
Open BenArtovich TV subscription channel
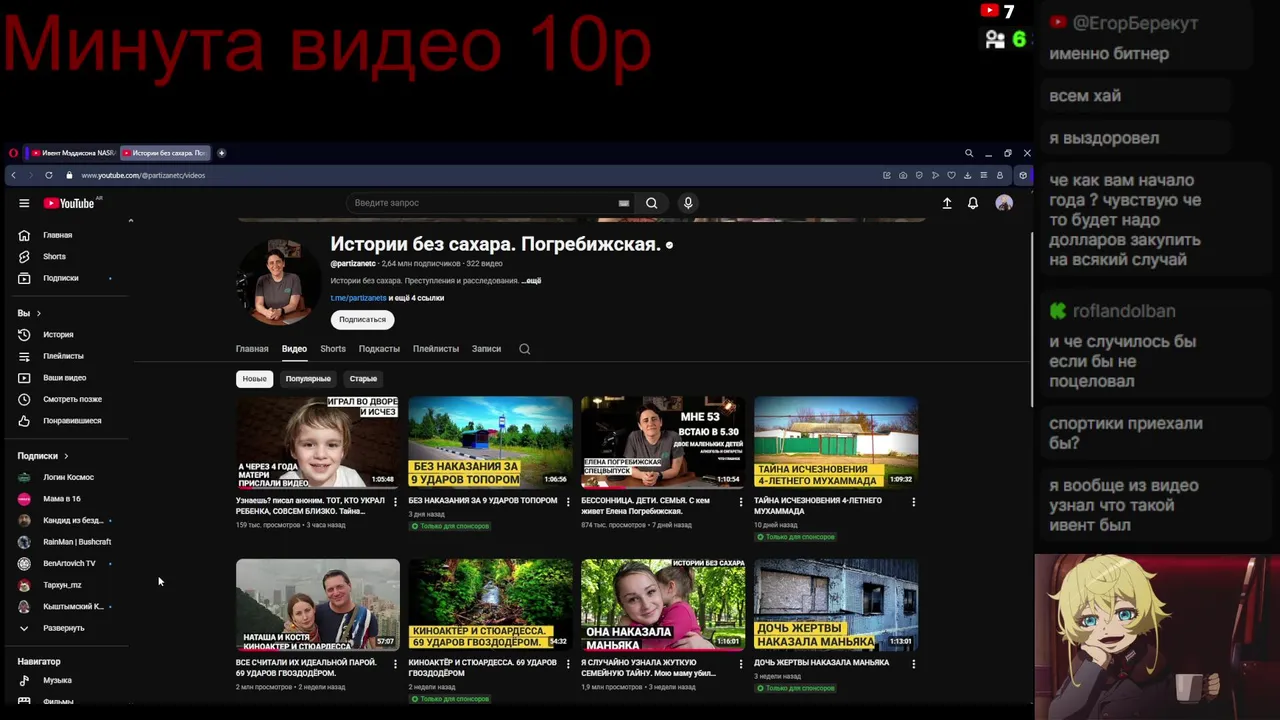(x=70, y=563)
